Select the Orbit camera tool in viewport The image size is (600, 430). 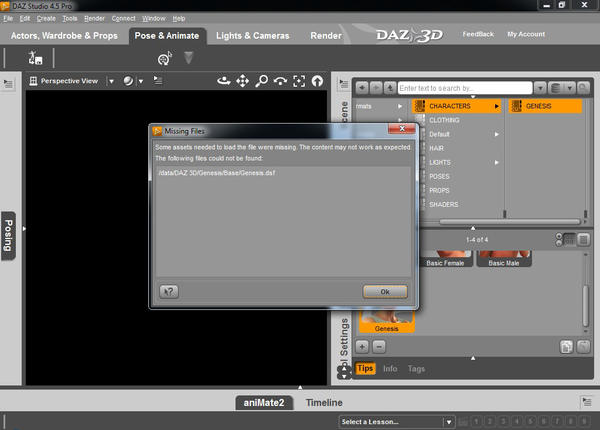coord(223,81)
